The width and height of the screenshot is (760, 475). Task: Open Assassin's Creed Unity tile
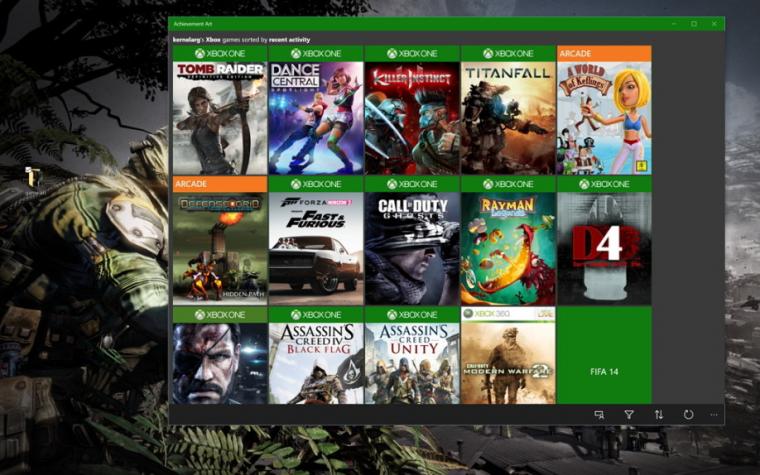tap(412, 355)
